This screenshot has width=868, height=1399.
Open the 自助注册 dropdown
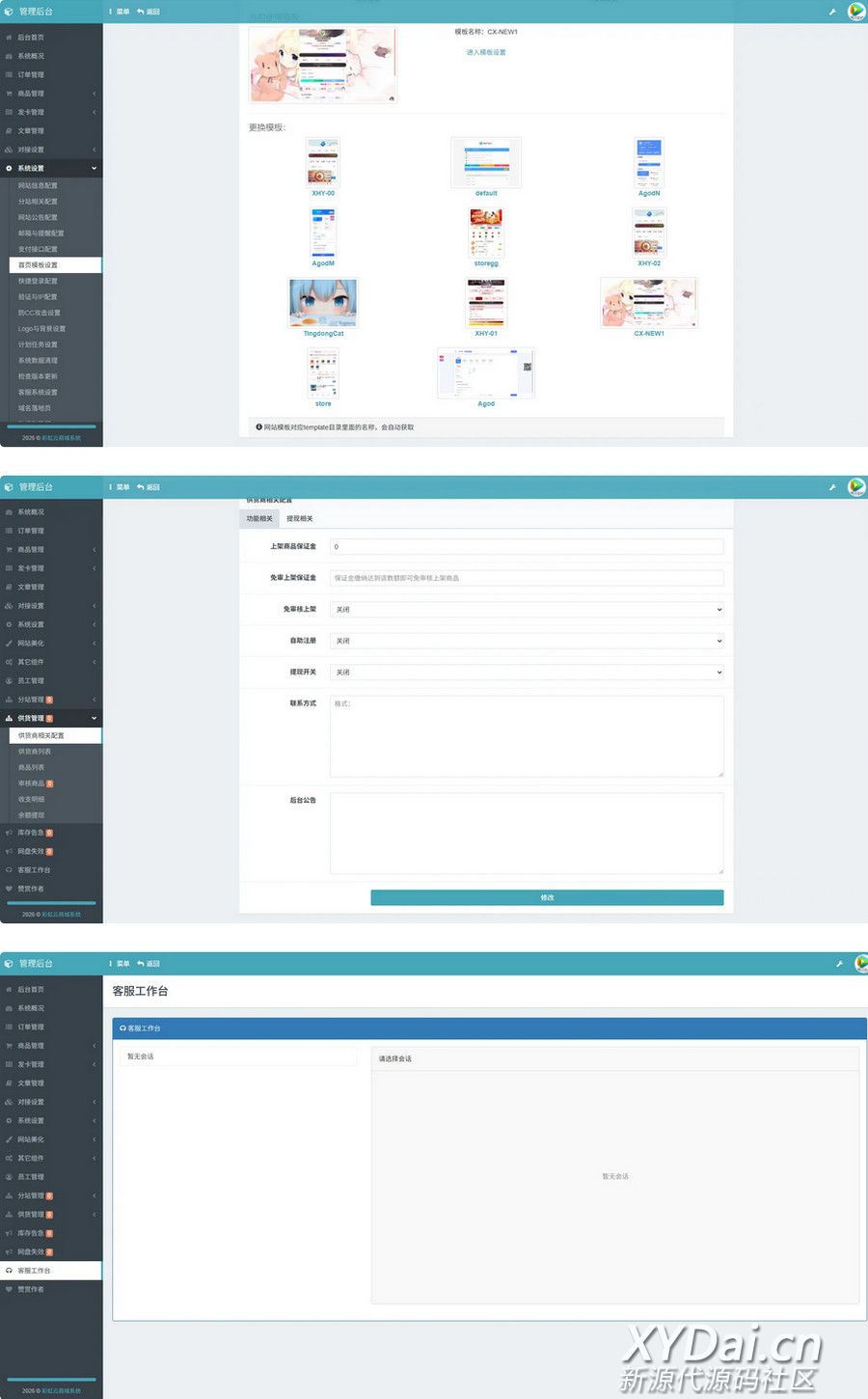point(527,641)
